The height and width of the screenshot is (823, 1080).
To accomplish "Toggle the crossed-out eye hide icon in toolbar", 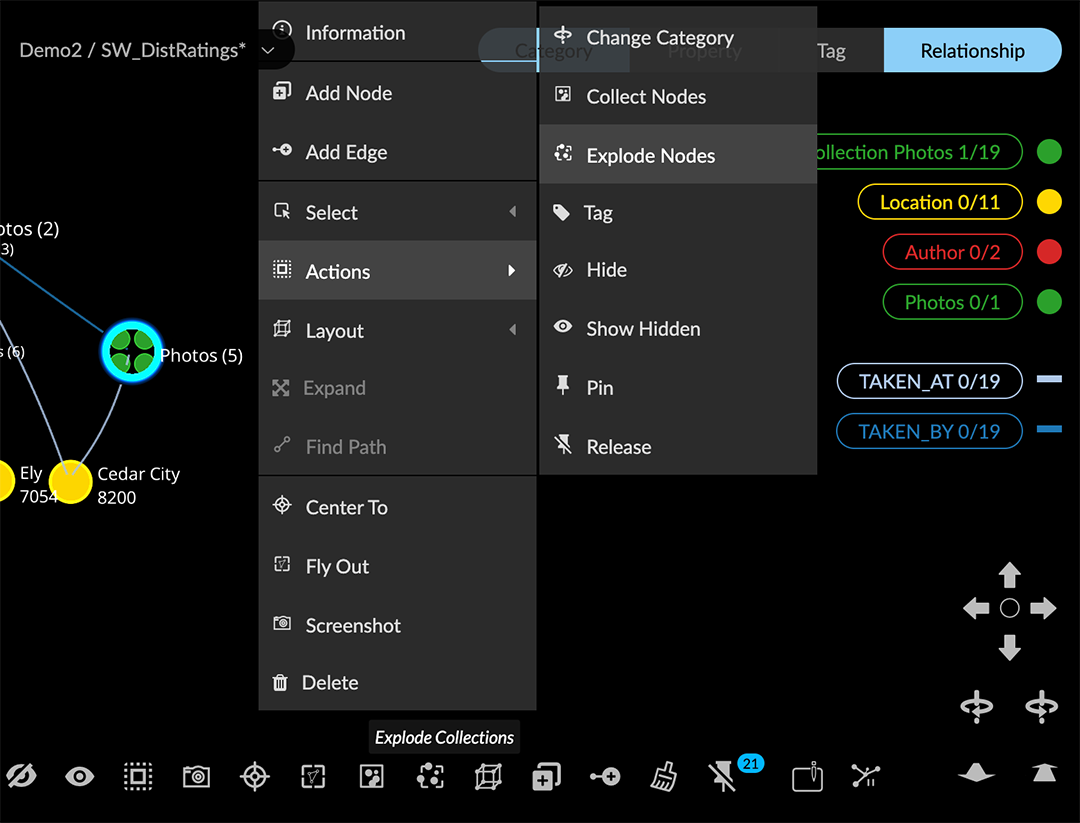I will click(x=21, y=776).
